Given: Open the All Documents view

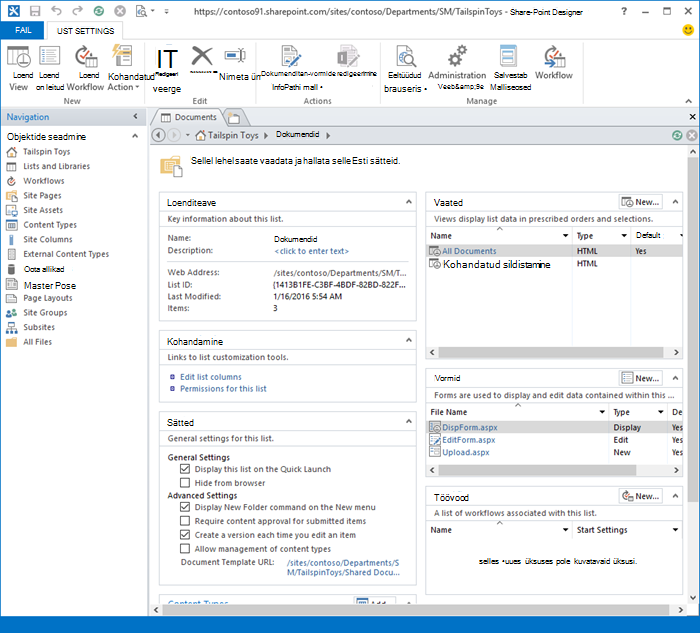Looking at the screenshot, I should click(x=469, y=251).
